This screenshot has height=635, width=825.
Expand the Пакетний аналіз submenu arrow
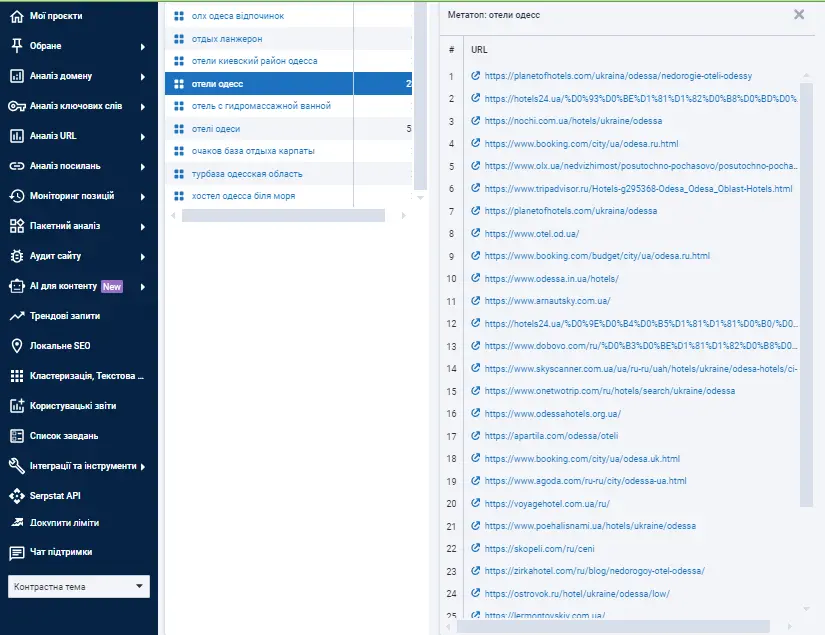pyautogui.click(x=143, y=227)
